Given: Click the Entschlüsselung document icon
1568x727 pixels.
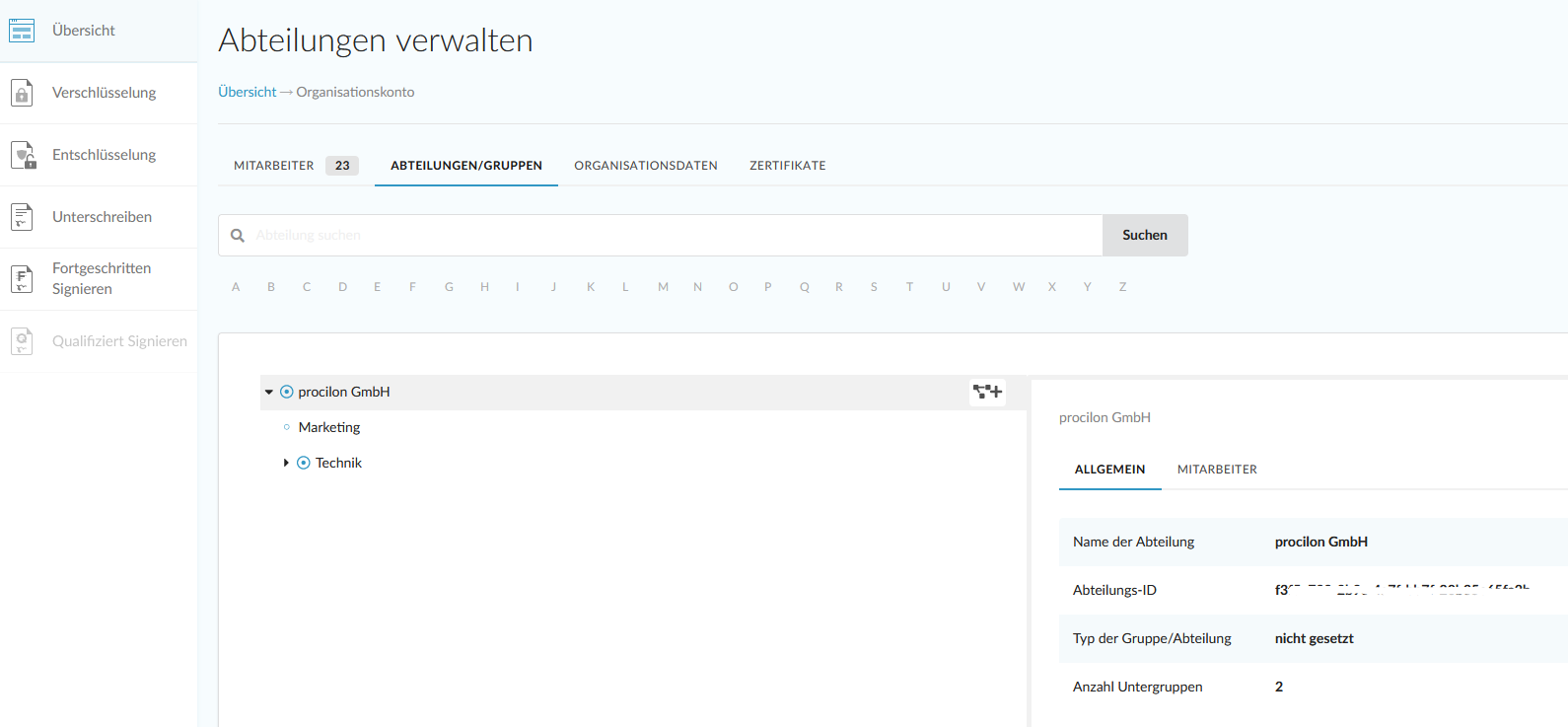Looking at the screenshot, I should [x=23, y=155].
